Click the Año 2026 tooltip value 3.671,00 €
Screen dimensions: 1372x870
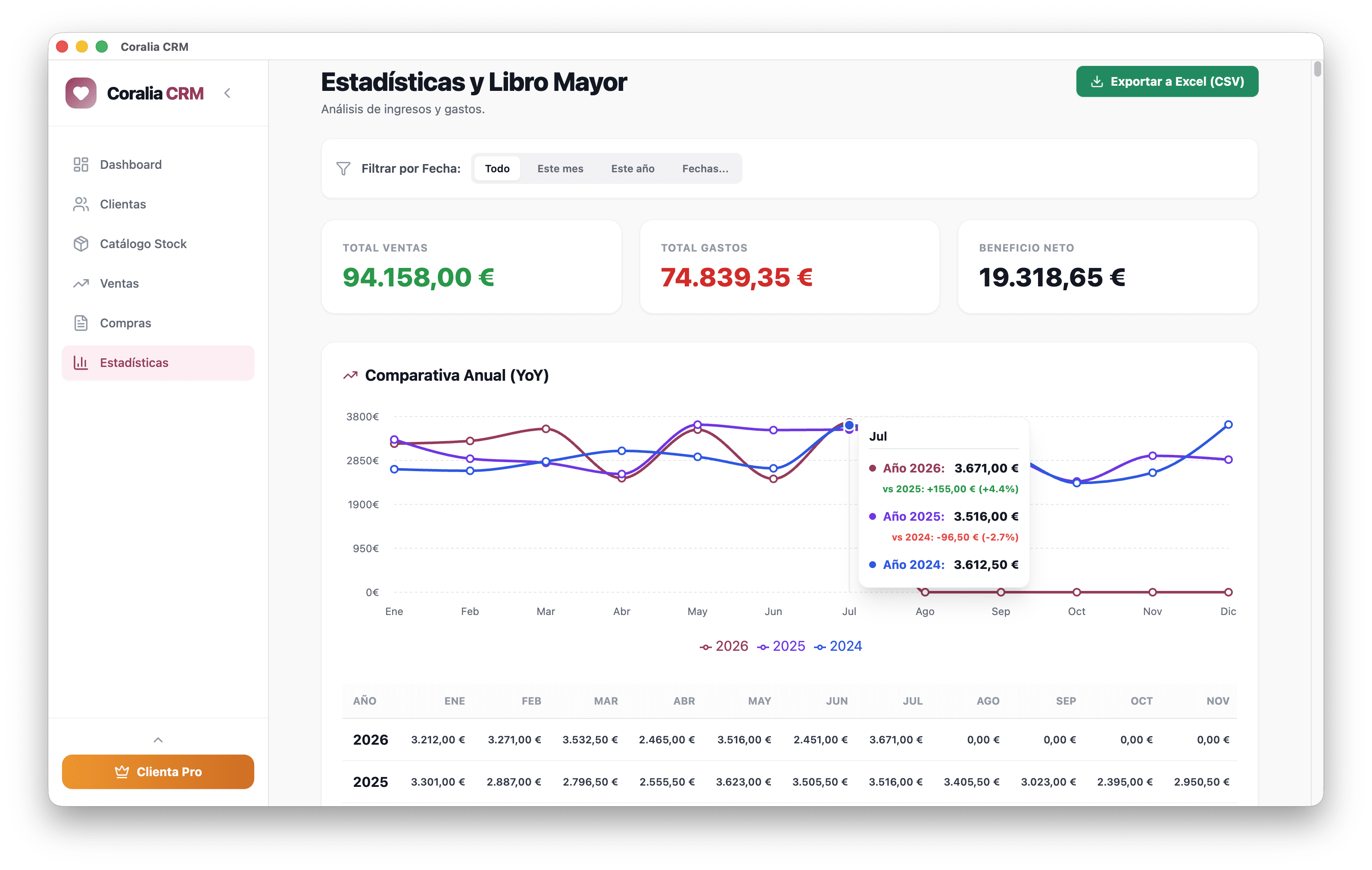986,468
